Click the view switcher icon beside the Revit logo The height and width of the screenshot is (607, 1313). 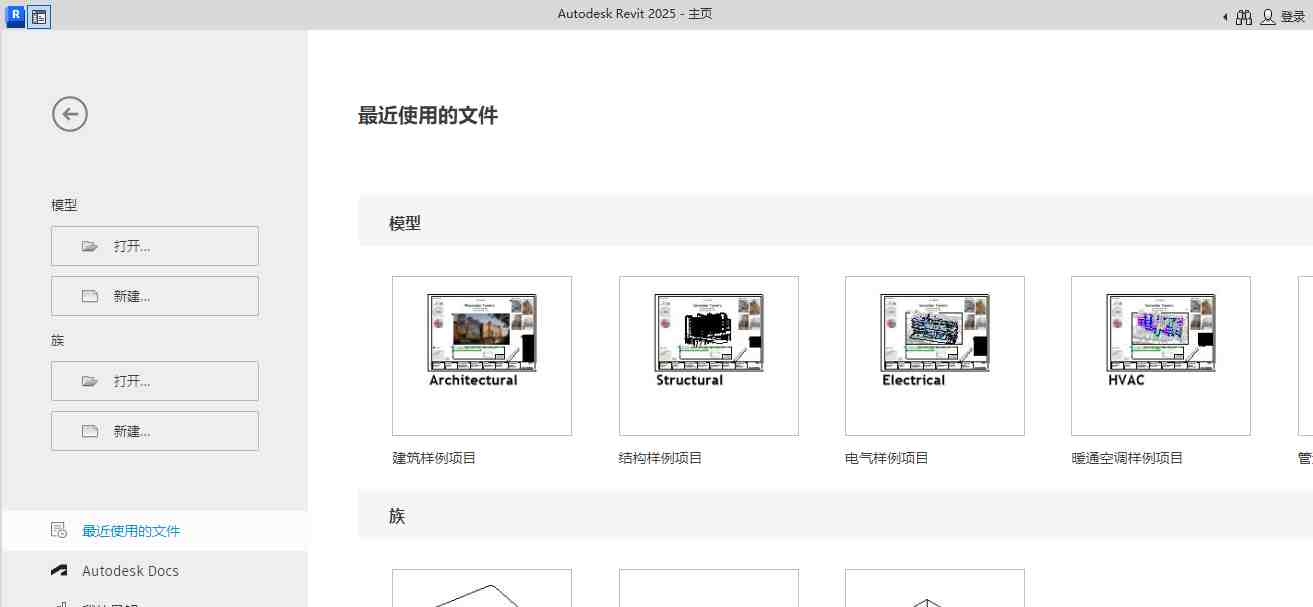(38, 16)
